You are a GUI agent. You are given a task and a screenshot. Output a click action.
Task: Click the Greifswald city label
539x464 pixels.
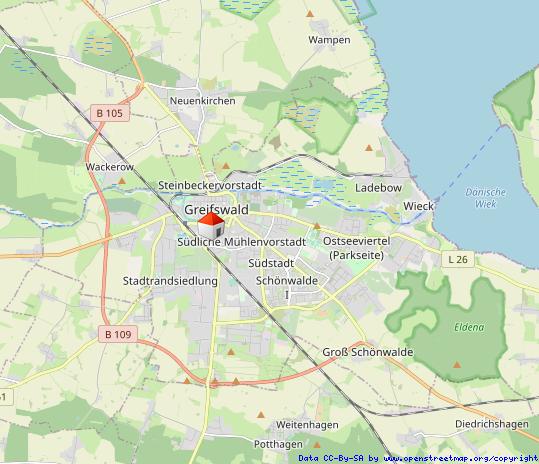pyautogui.click(x=216, y=209)
